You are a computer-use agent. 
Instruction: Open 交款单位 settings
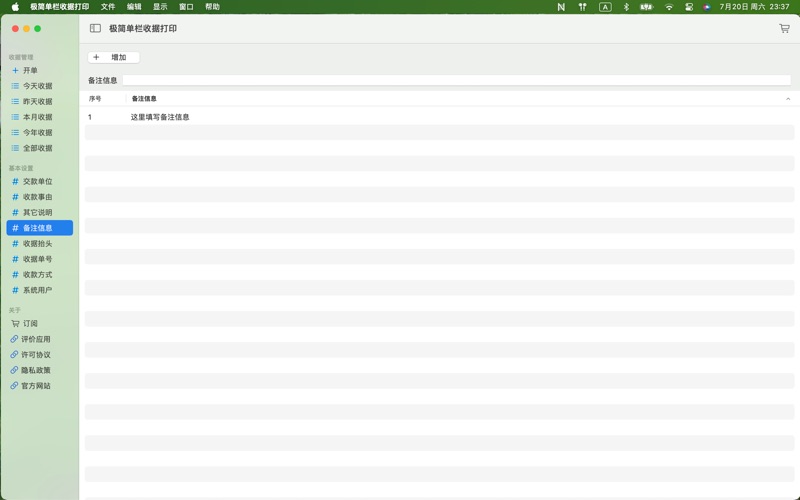coord(39,181)
